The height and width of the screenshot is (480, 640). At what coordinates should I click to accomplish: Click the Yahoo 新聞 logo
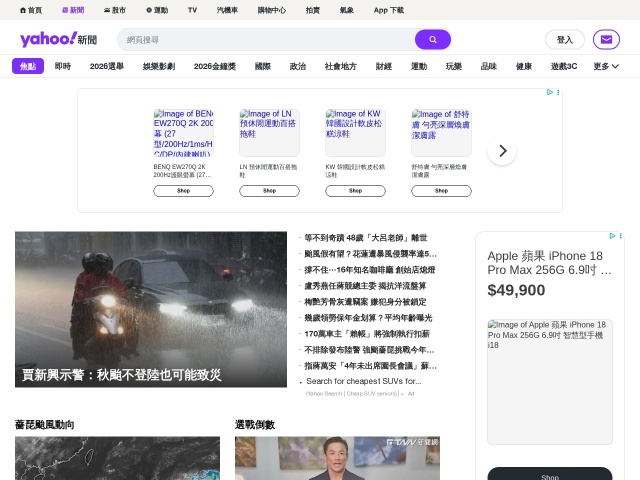[58, 40]
